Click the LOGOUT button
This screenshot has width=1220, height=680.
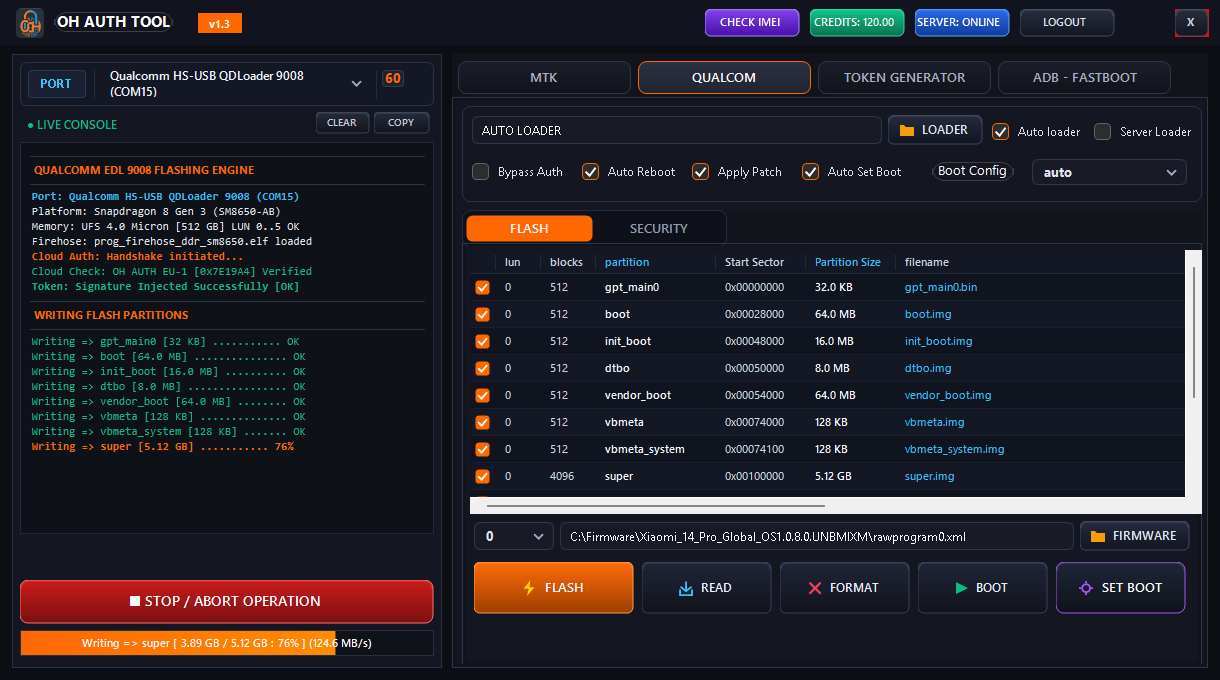(1067, 22)
